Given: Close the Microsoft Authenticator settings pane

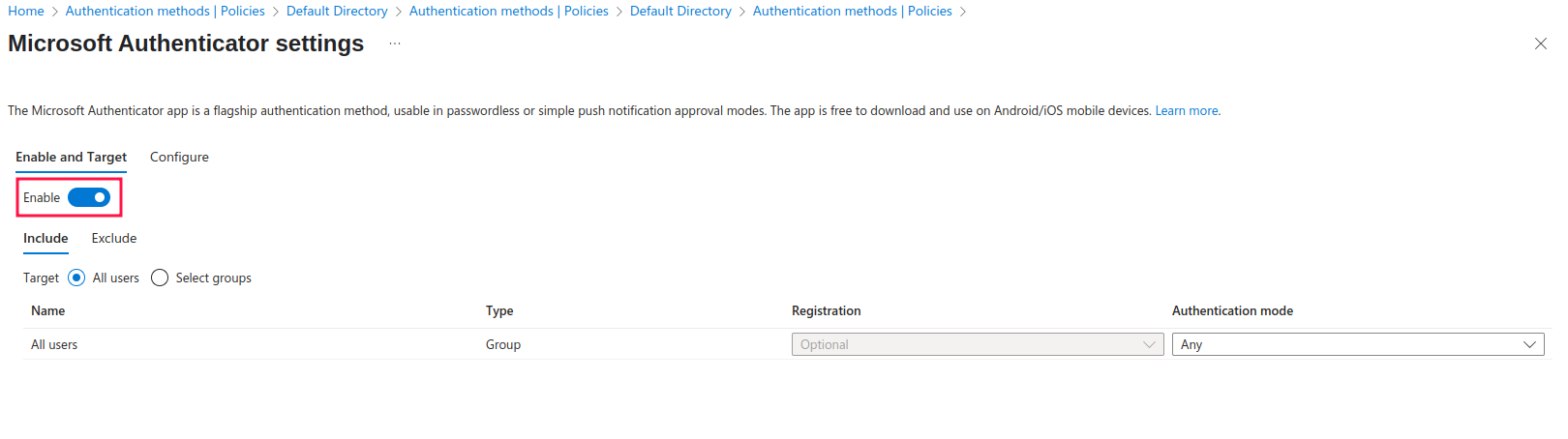Looking at the screenshot, I should pos(1541,44).
